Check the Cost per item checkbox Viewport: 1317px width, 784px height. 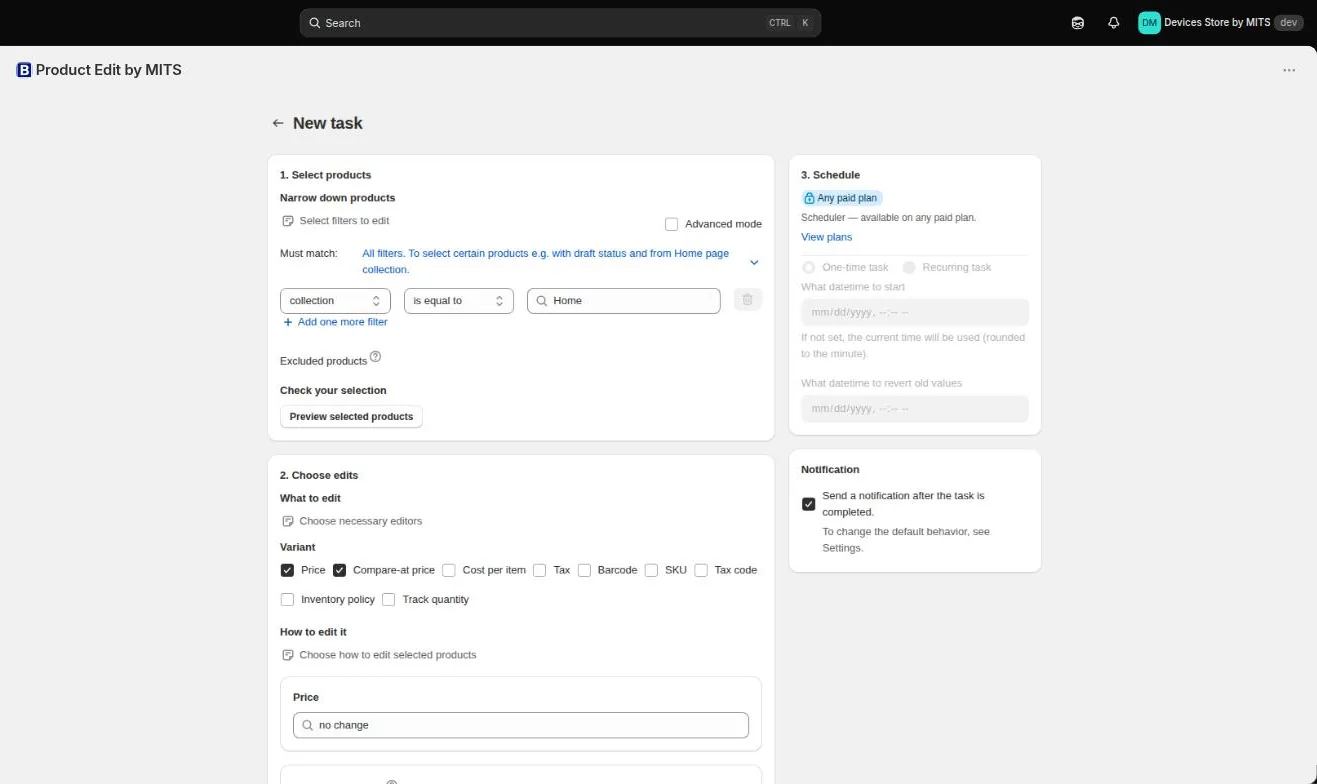click(x=449, y=570)
